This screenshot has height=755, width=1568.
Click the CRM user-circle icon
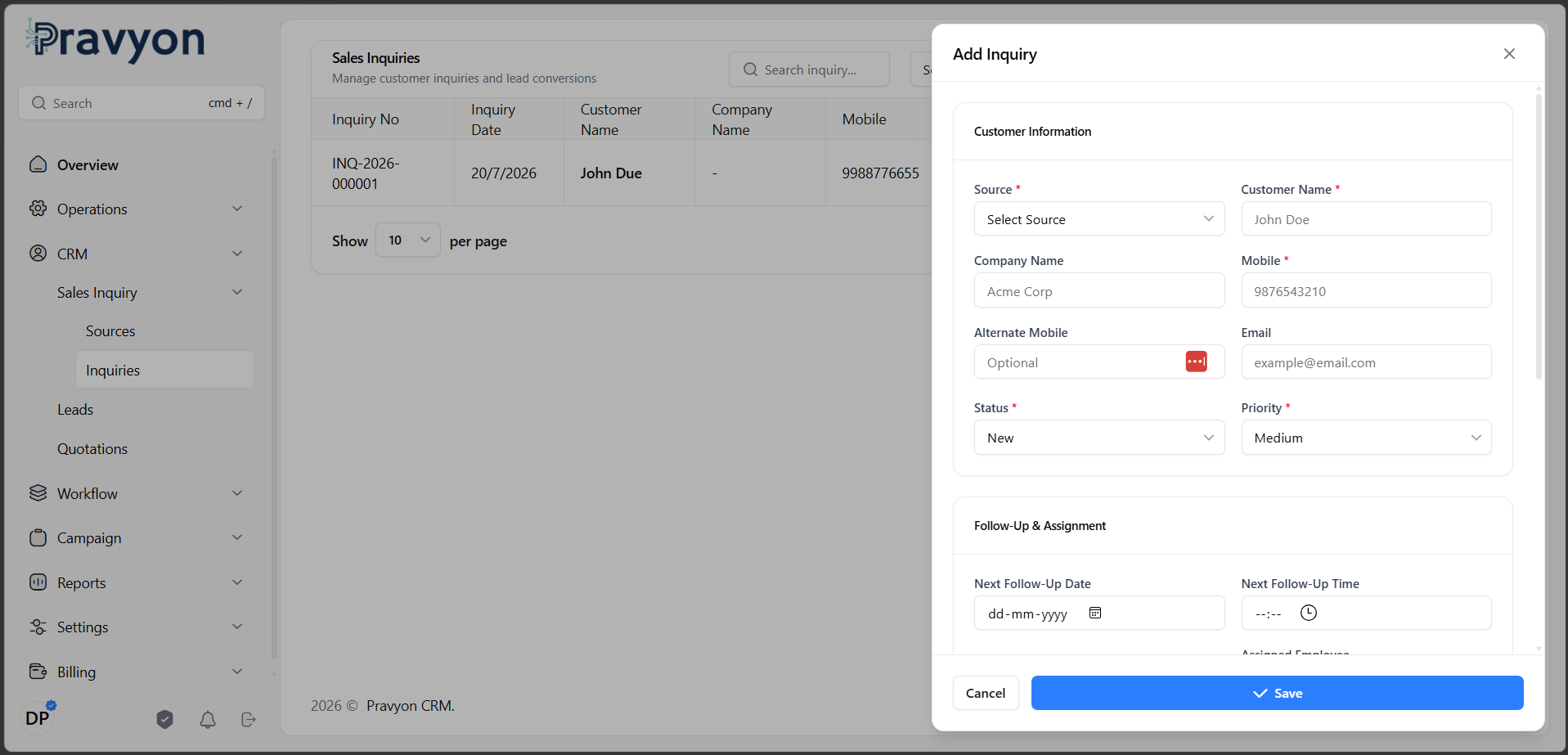[x=38, y=254]
